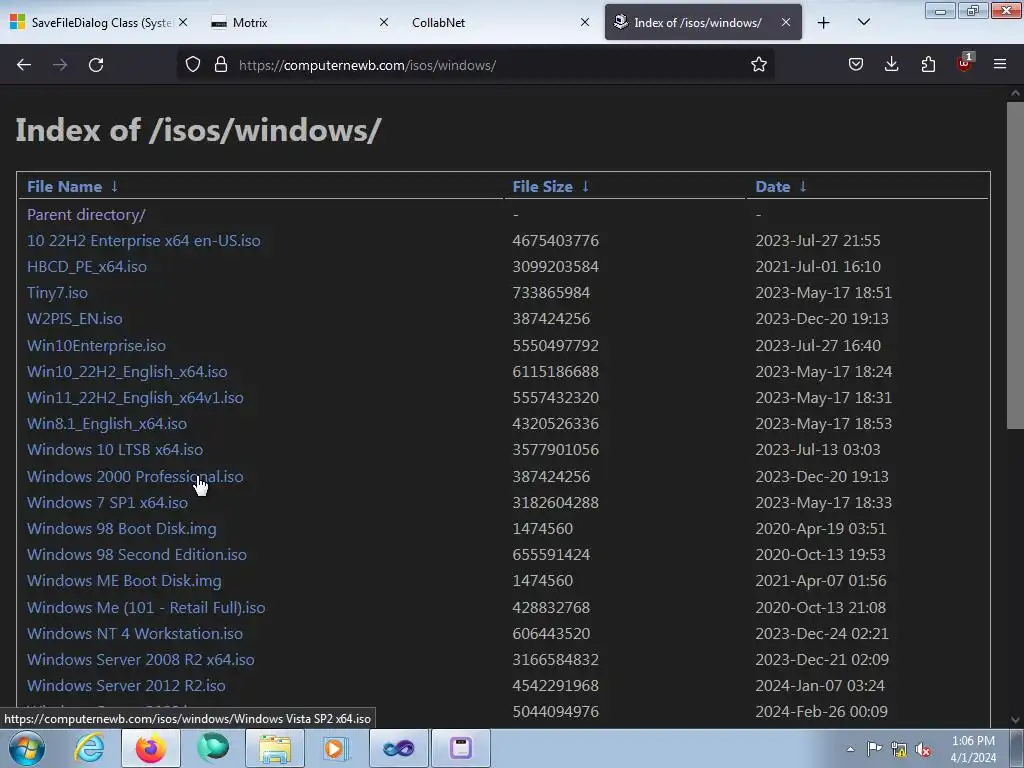1024x768 pixels.
Task: Open a new tab
Action: [x=824, y=22]
